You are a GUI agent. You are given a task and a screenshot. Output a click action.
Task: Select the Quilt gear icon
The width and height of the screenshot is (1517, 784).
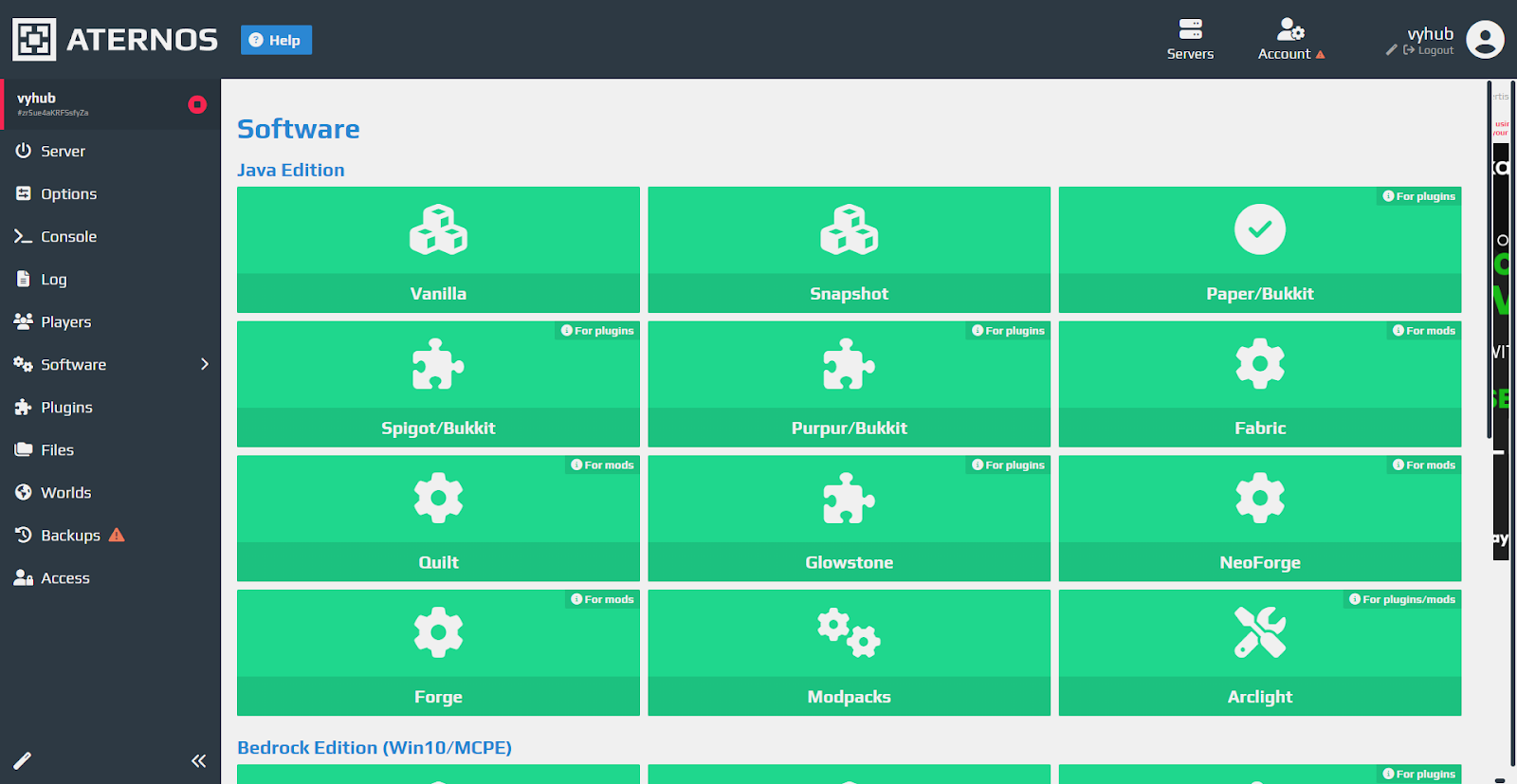[438, 499]
